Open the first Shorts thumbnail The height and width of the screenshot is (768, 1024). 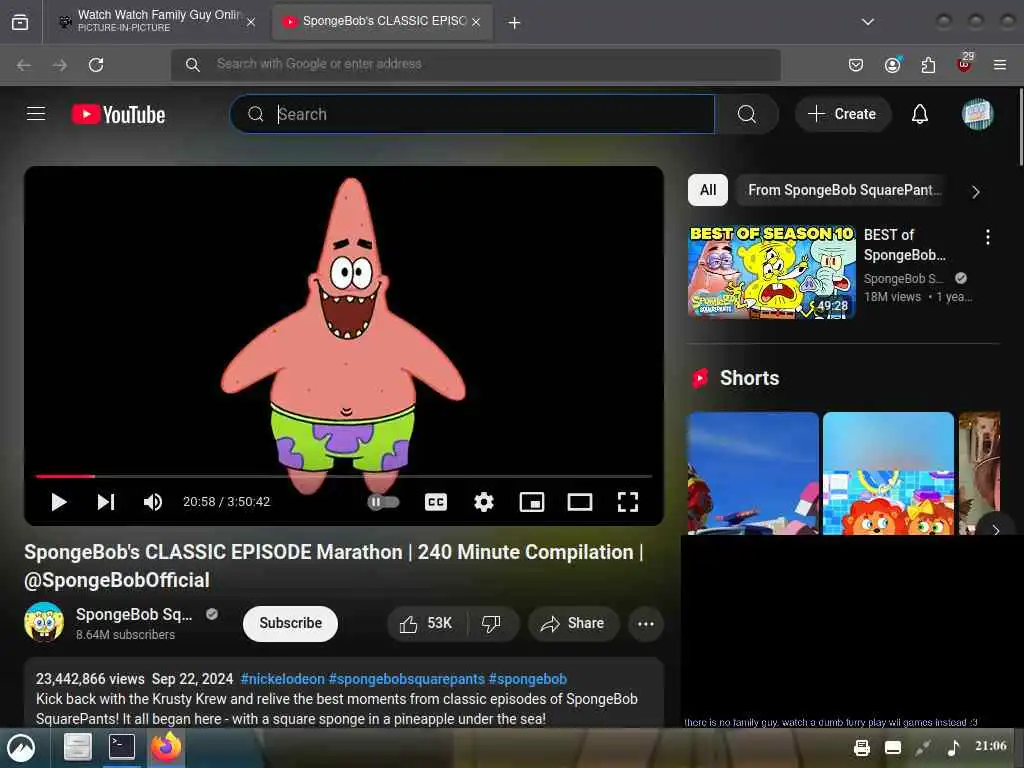pyautogui.click(x=753, y=473)
